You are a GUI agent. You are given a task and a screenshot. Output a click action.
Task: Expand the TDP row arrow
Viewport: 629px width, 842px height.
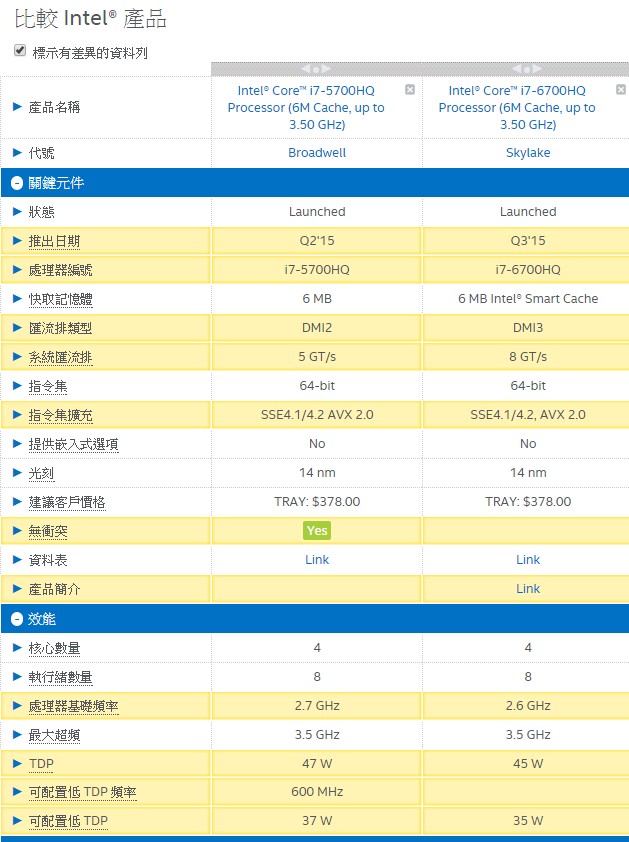click(x=17, y=763)
